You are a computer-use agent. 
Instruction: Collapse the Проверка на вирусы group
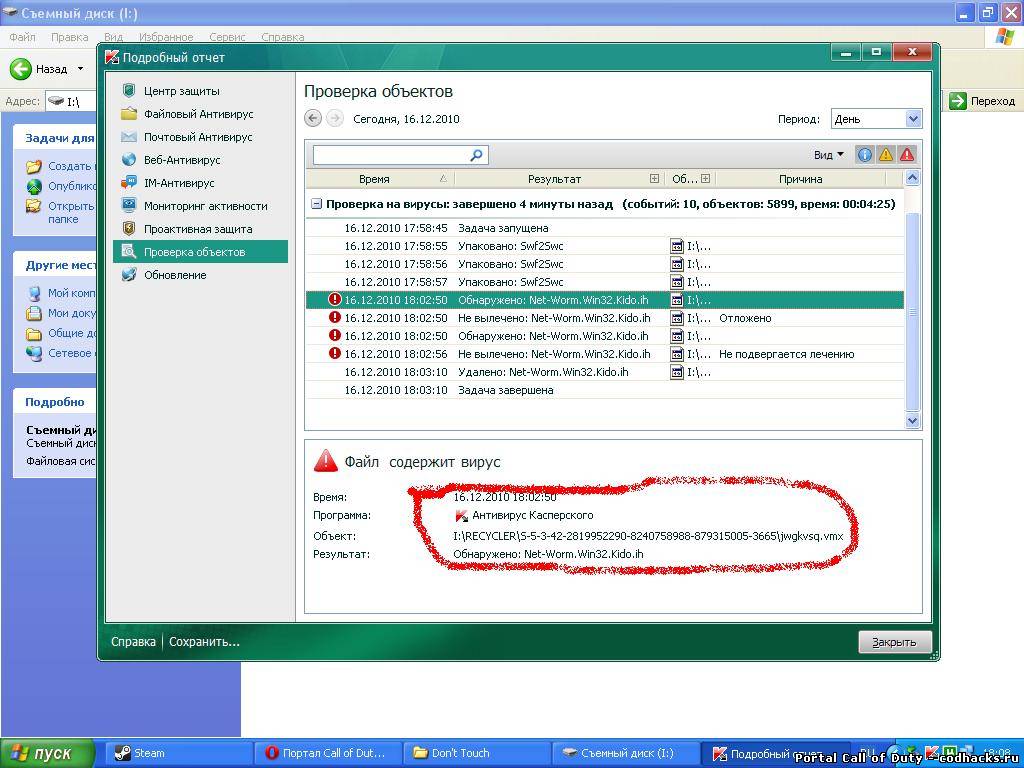(316, 204)
